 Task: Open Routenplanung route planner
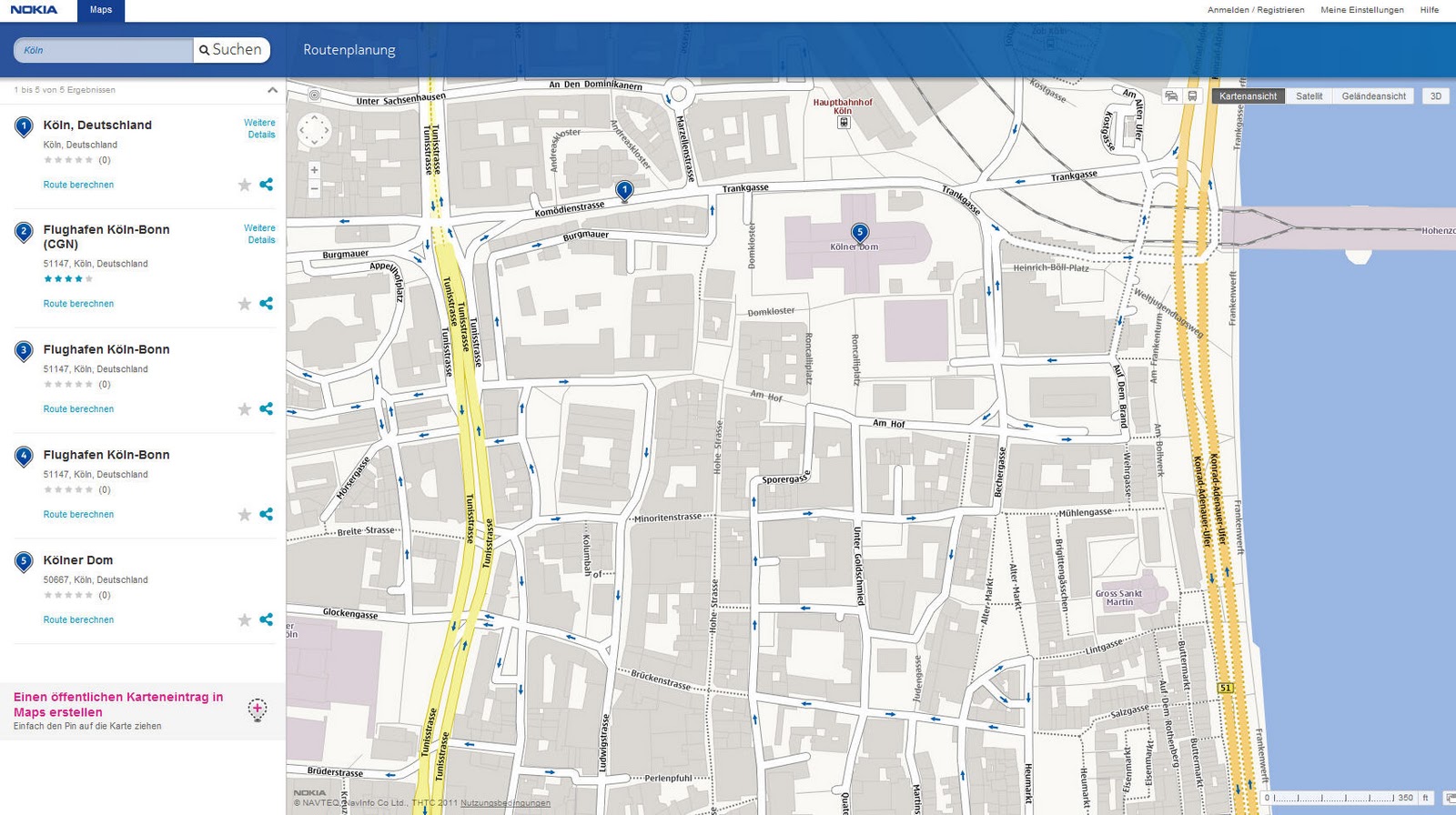349,50
